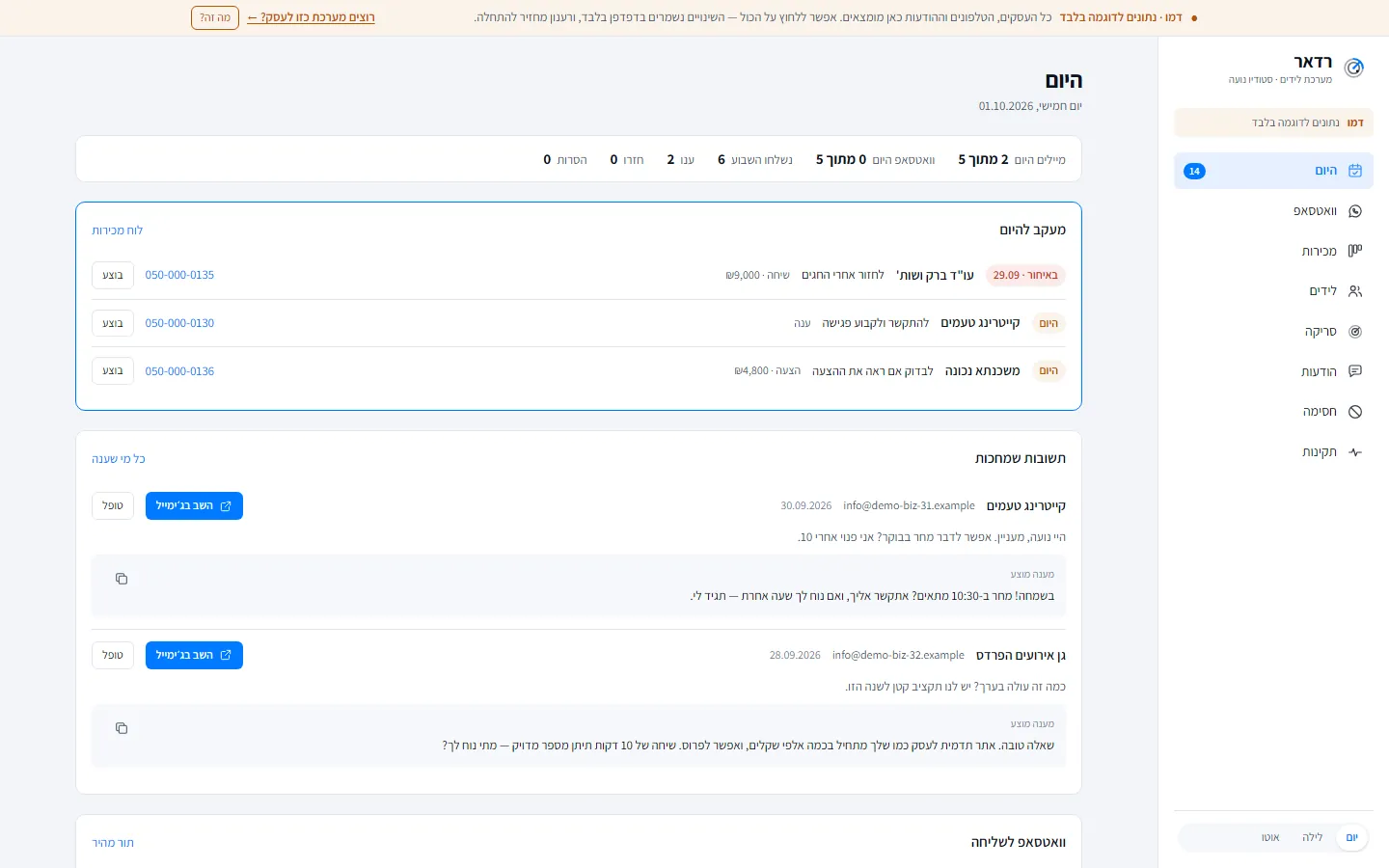The image size is (1389, 868).
Task: Call phone number 050-000-0135
Action: click(x=179, y=275)
